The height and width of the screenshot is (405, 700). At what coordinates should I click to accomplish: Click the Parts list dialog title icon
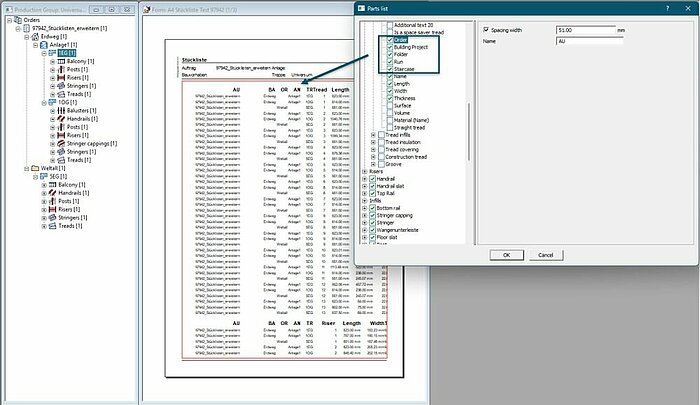coord(361,8)
